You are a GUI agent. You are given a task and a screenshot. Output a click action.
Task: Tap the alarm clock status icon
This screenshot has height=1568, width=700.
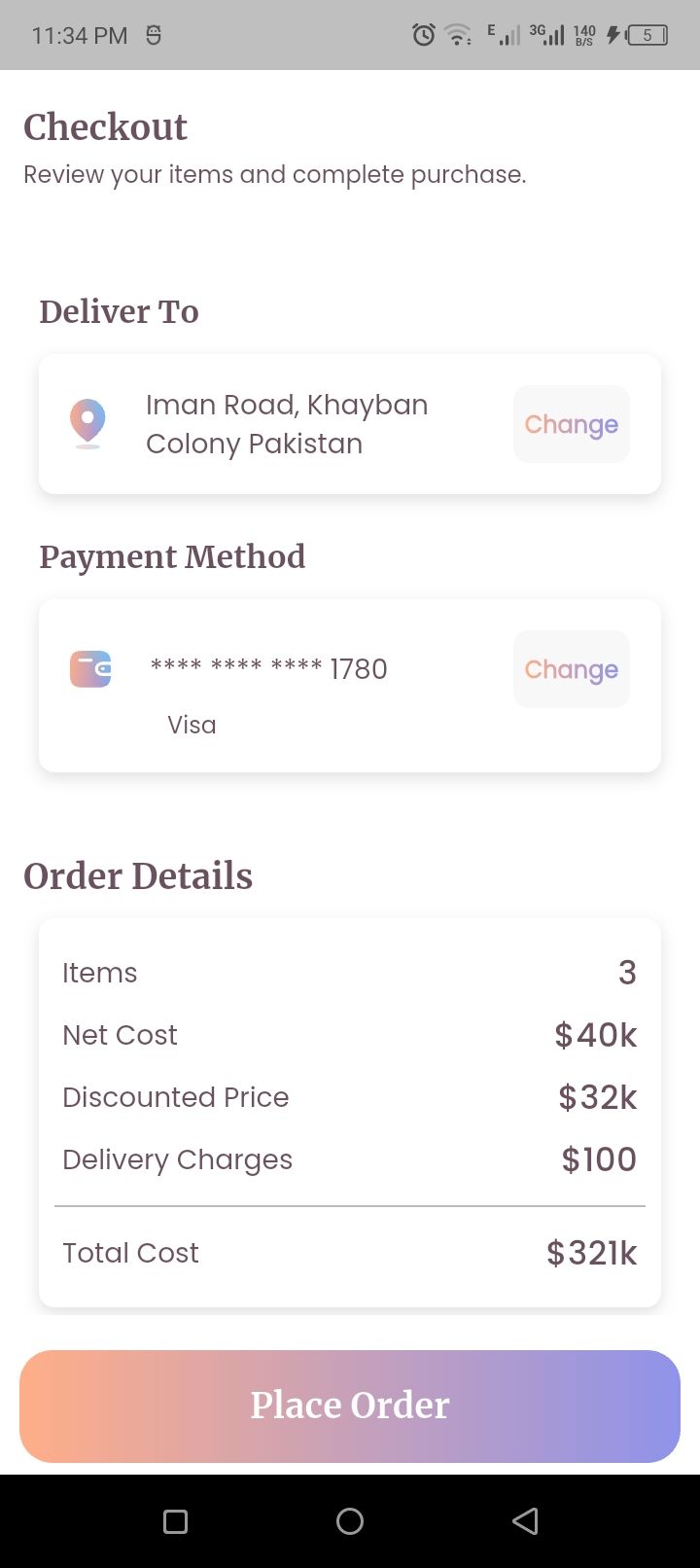point(424,36)
